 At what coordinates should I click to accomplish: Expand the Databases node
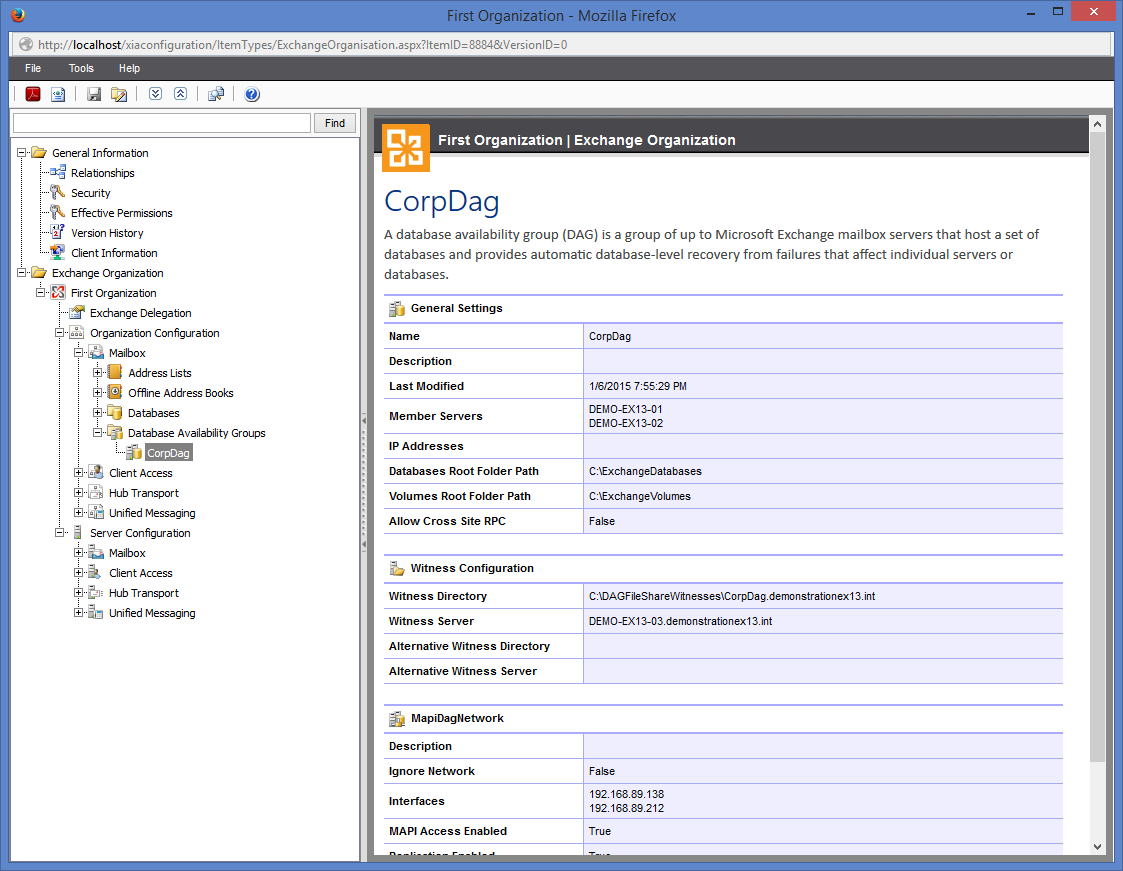pos(97,413)
